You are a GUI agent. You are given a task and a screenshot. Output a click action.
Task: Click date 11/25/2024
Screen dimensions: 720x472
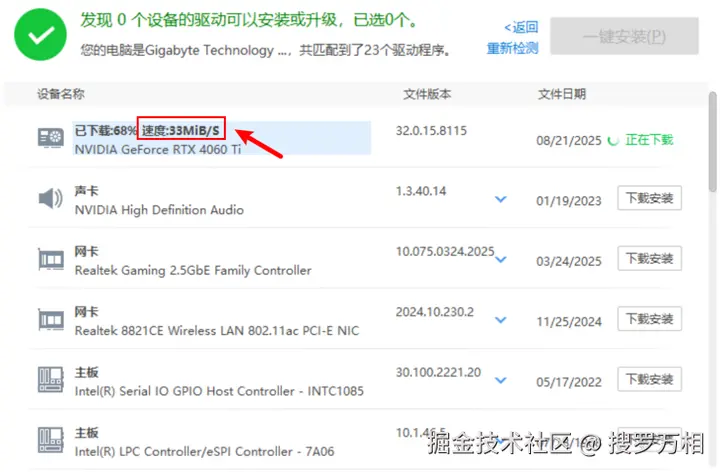coord(569,322)
